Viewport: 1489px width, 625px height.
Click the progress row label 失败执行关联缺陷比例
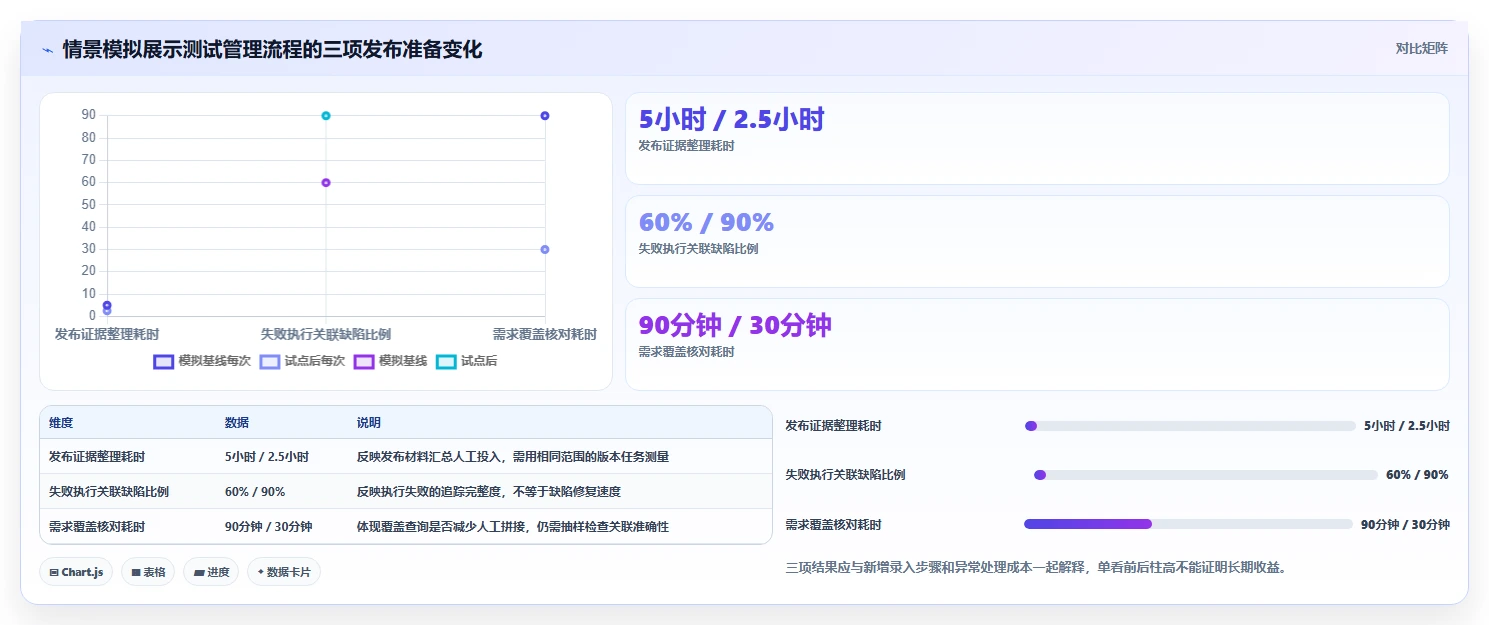click(x=846, y=475)
